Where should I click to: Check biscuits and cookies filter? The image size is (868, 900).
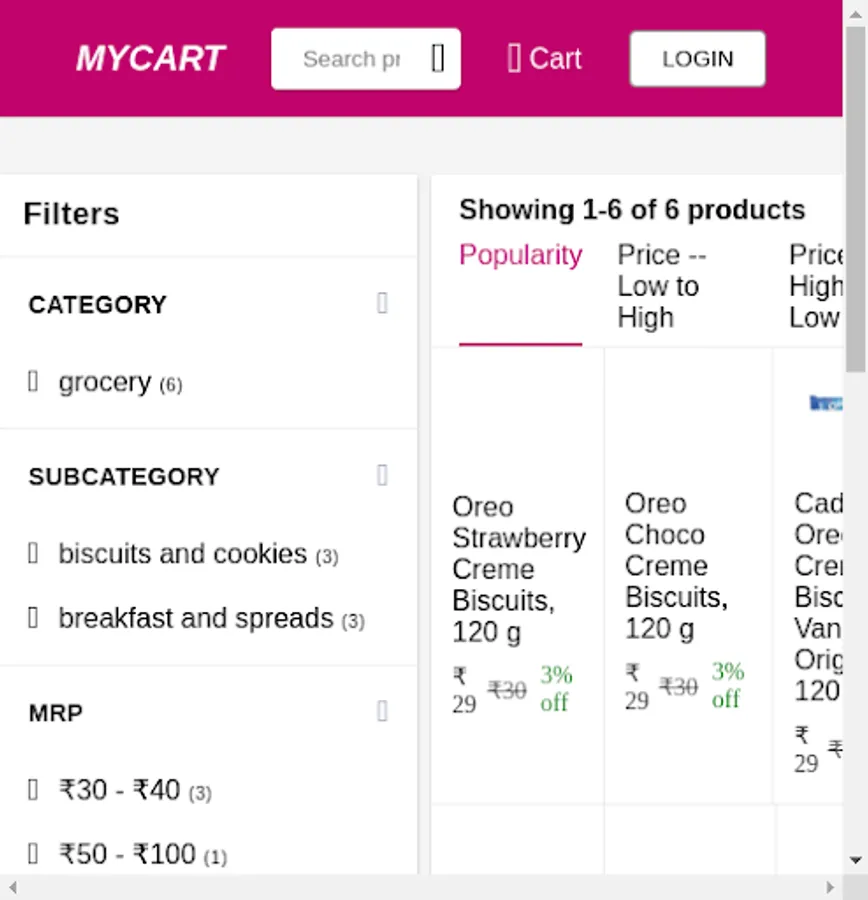click(33, 553)
